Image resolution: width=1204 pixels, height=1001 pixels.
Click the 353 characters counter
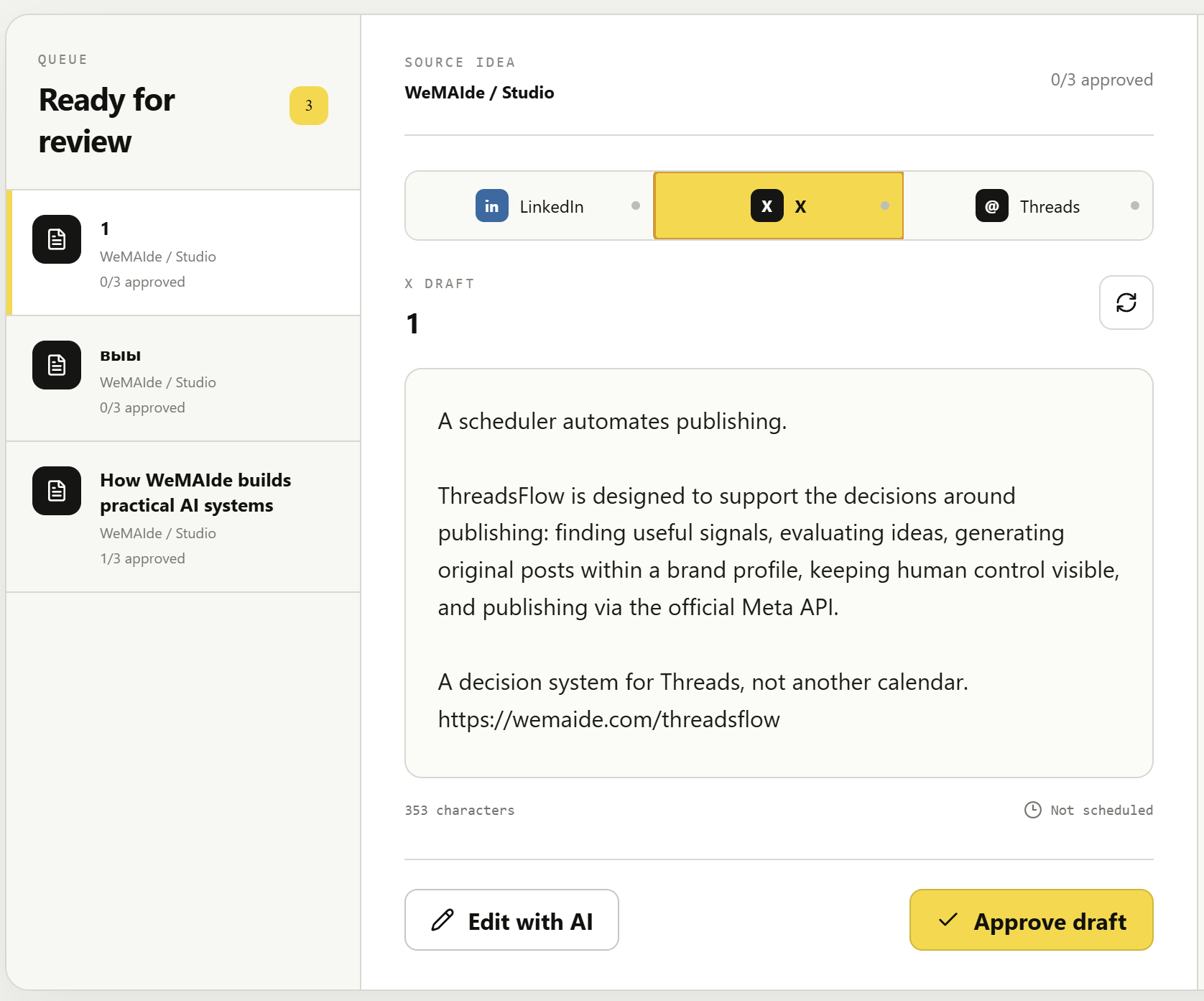point(460,811)
